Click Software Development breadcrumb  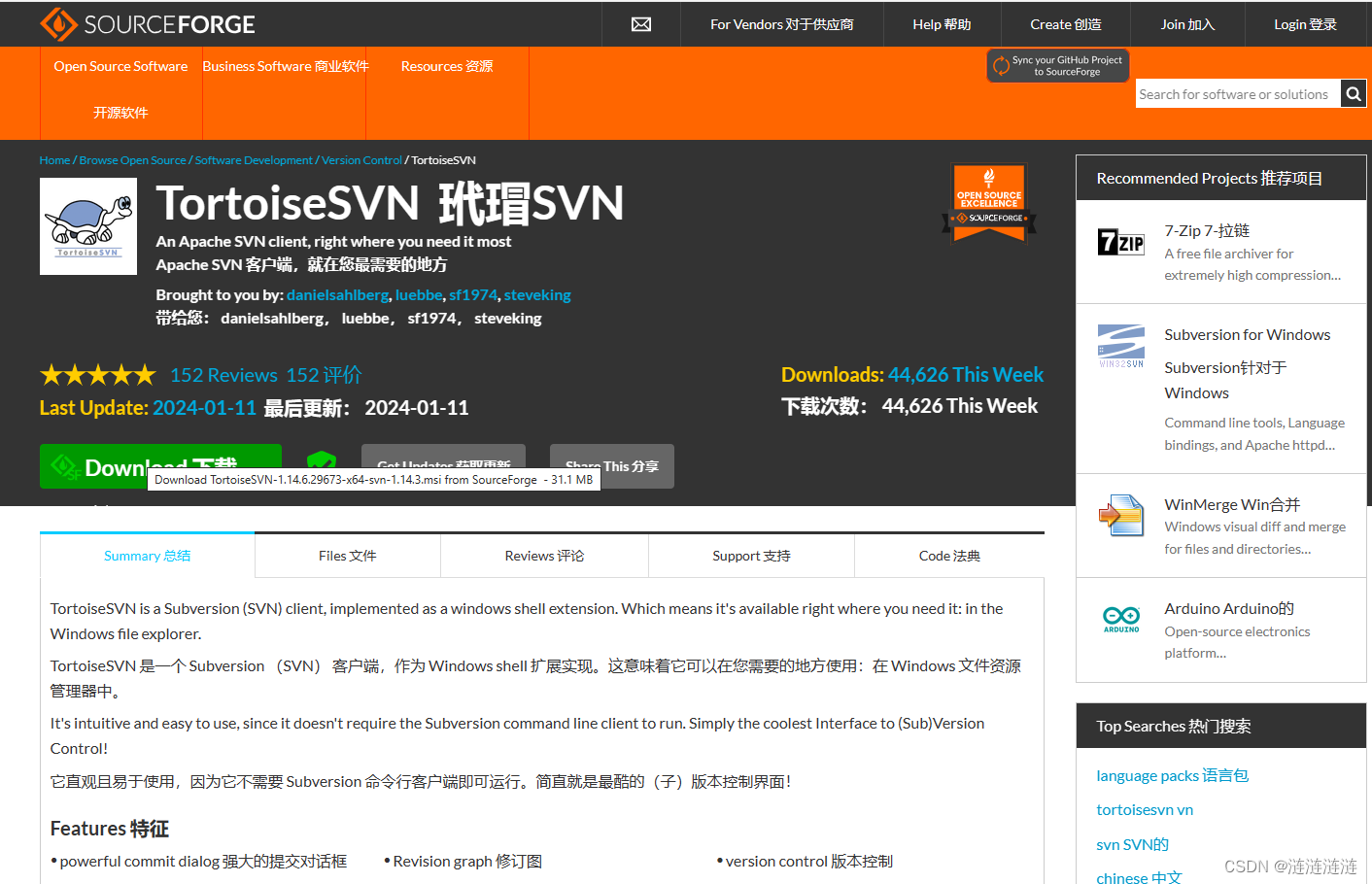[254, 160]
